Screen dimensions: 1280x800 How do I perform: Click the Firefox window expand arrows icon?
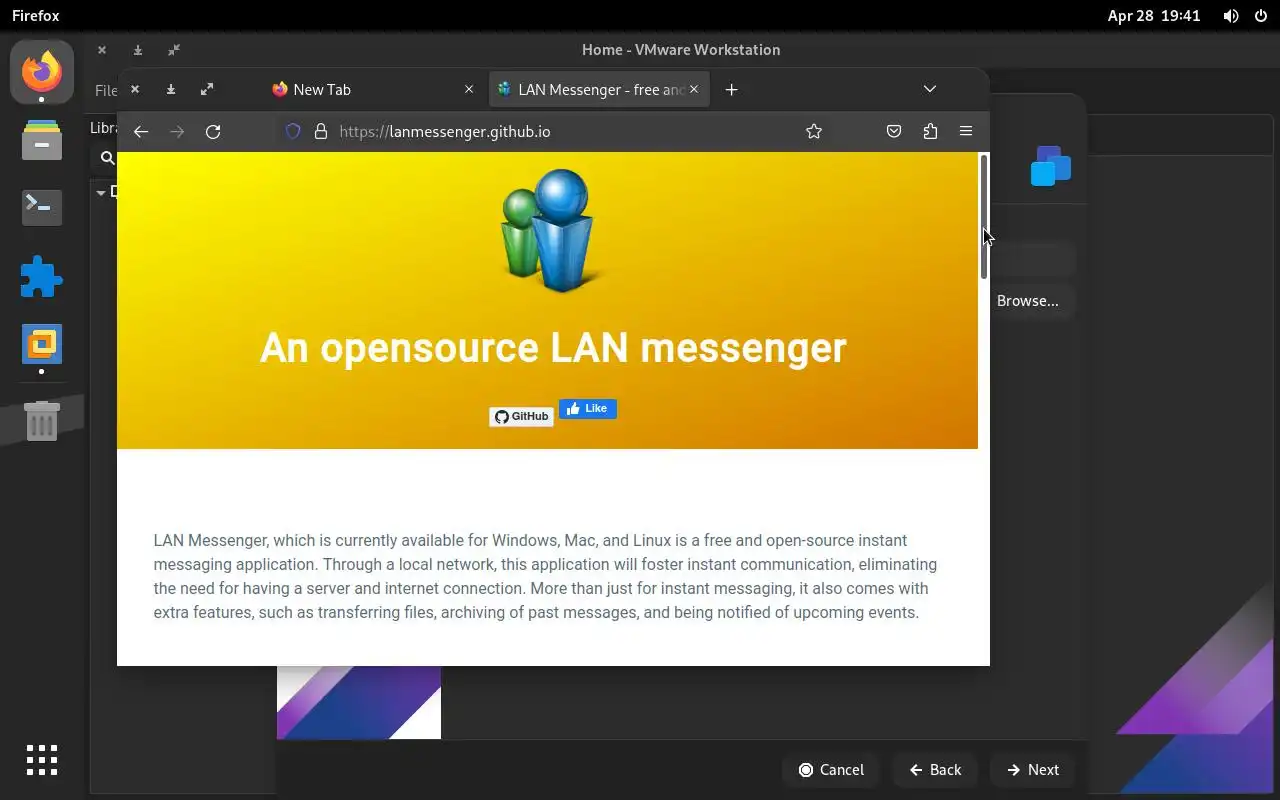[x=207, y=89]
